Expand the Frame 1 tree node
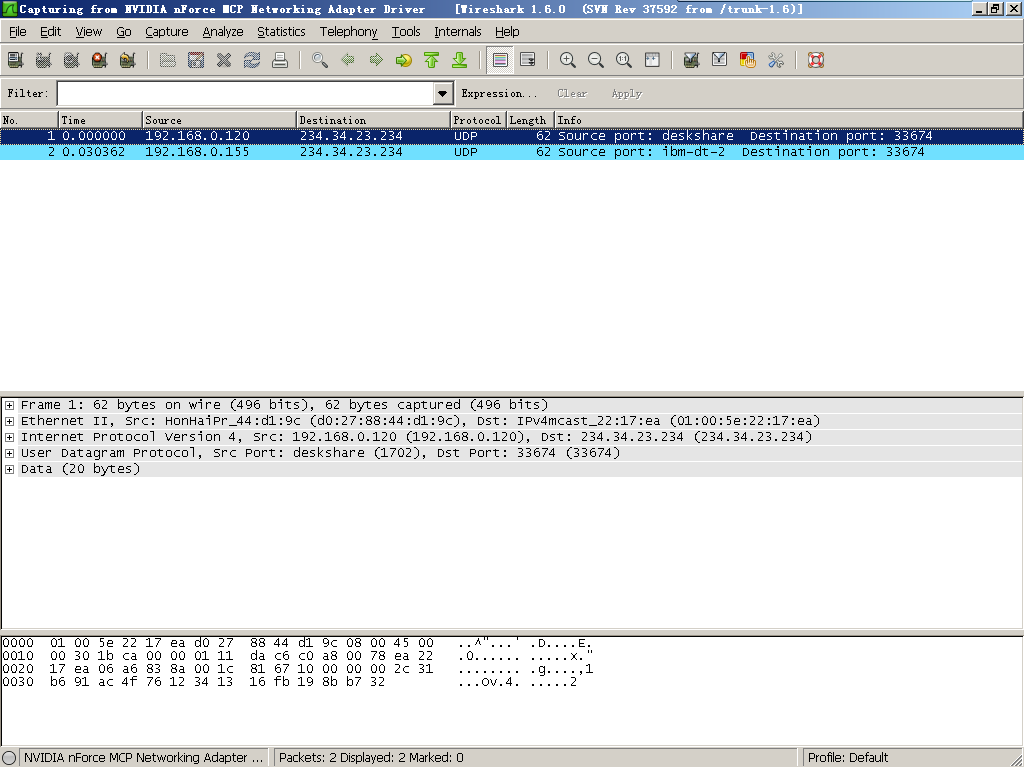The image size is (1024, 768). 10,406
